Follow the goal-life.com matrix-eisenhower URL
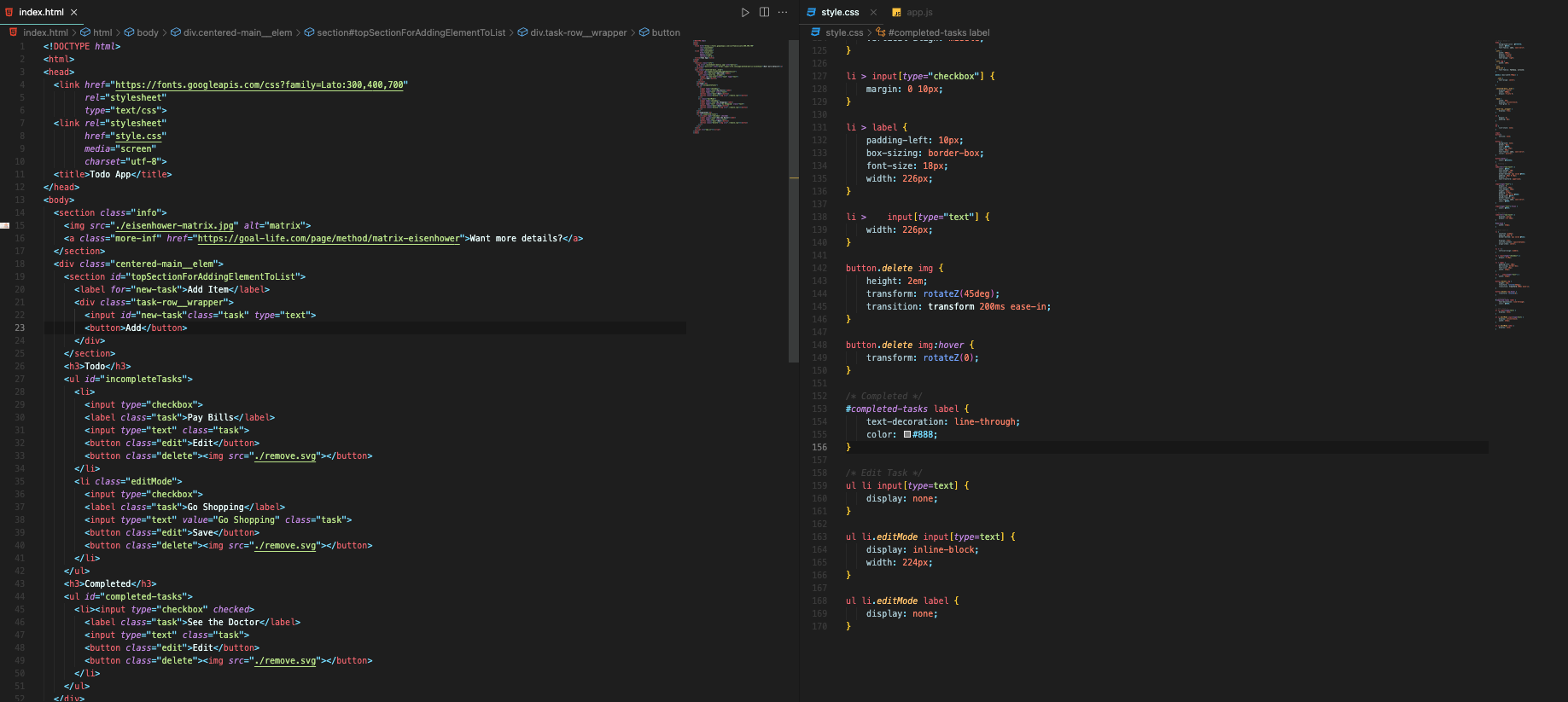Image resolution: width=1568 pixels, height=702 pixels. click(x=329, y=238)
